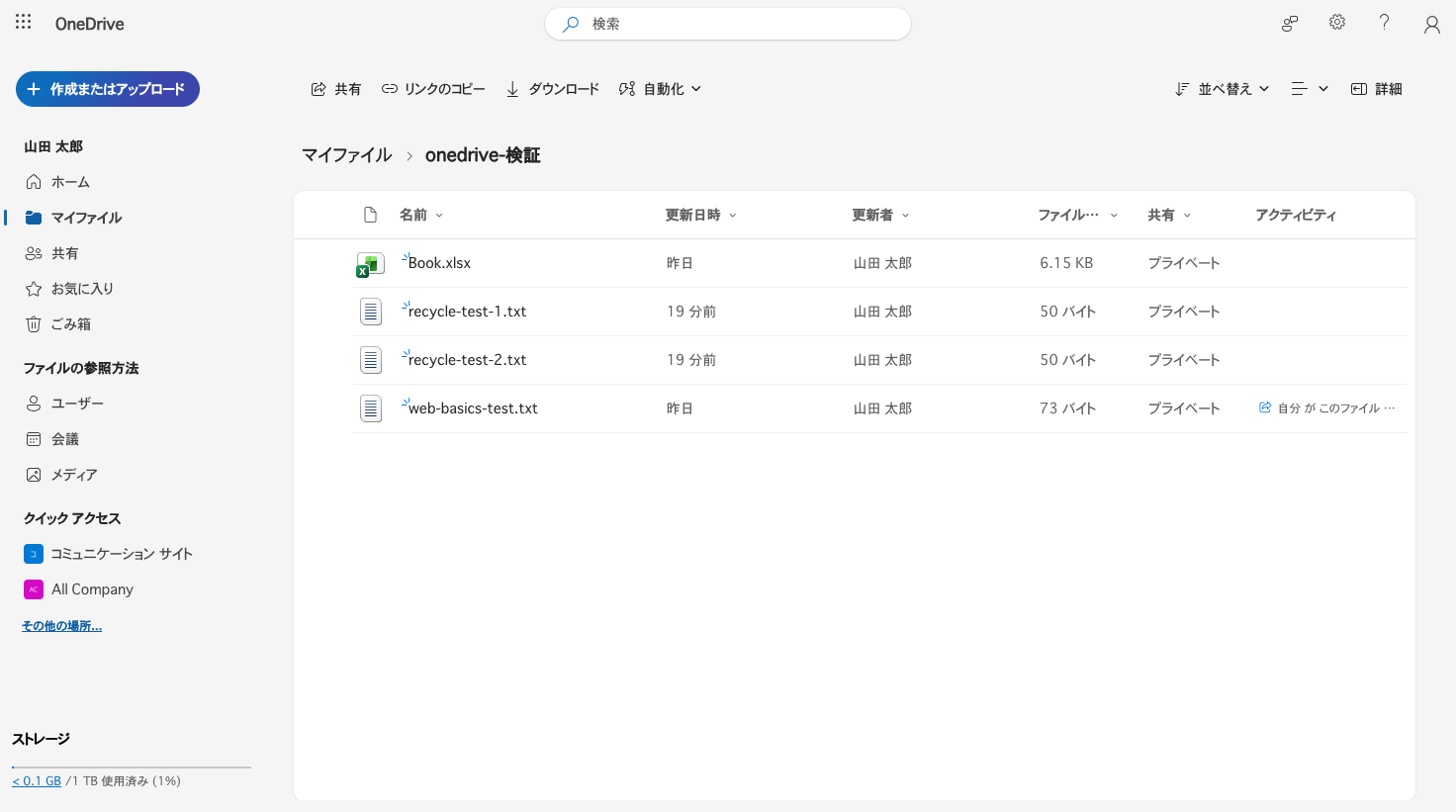This screenshot has width=1456, height=812.
Task: Expand the 共有 column header menu
Action: pyautogui.click(x=1169, y=215)
